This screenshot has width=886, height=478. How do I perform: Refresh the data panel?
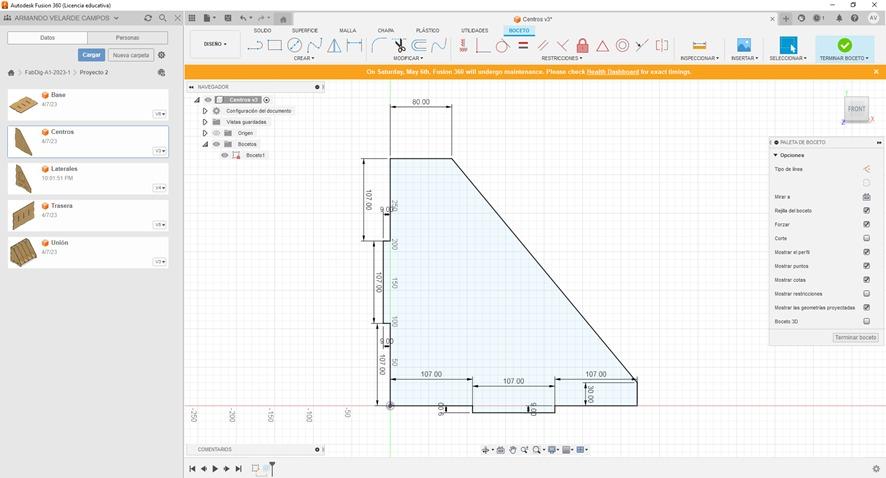(148, 18)
